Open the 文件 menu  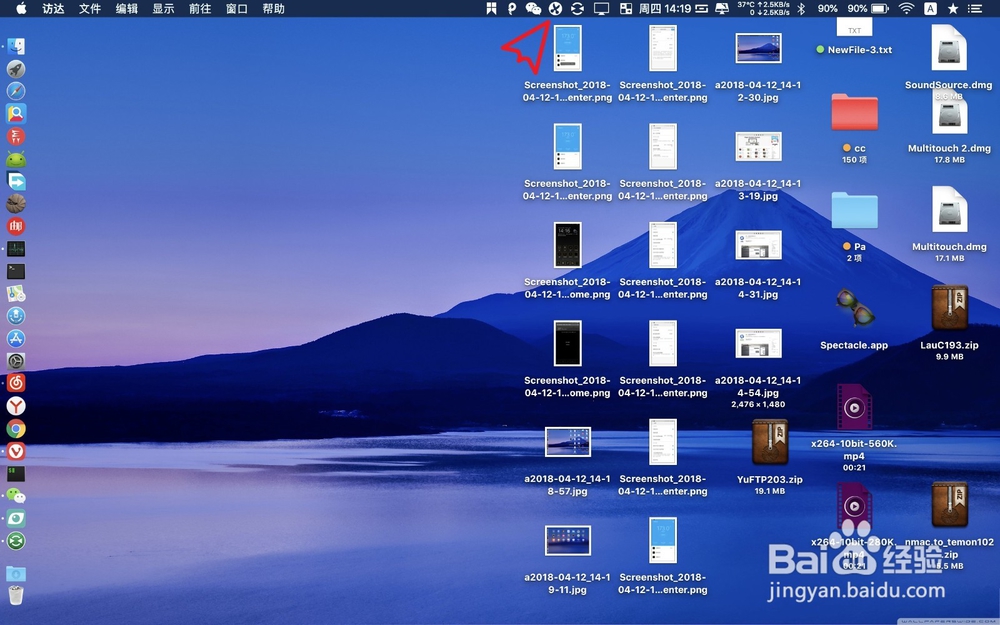pyautogui.click(x=90, y=8)
